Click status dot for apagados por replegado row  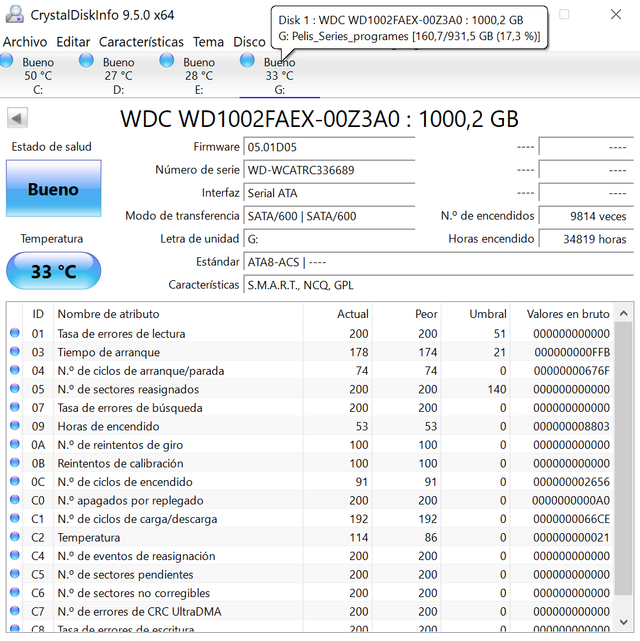point(15,500)
